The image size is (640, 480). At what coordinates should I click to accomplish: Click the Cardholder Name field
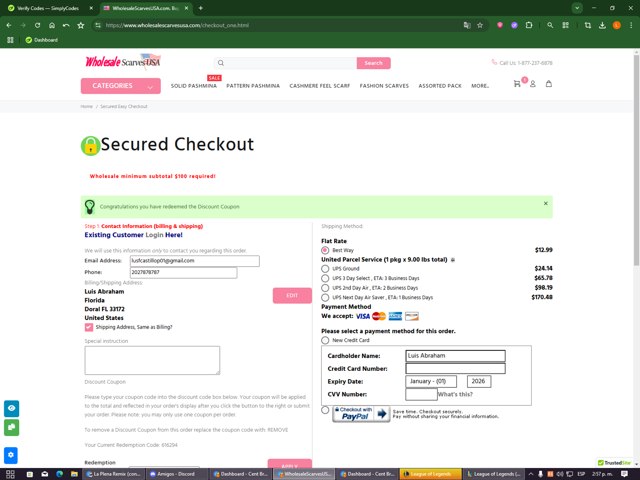[x=456, y=356]
